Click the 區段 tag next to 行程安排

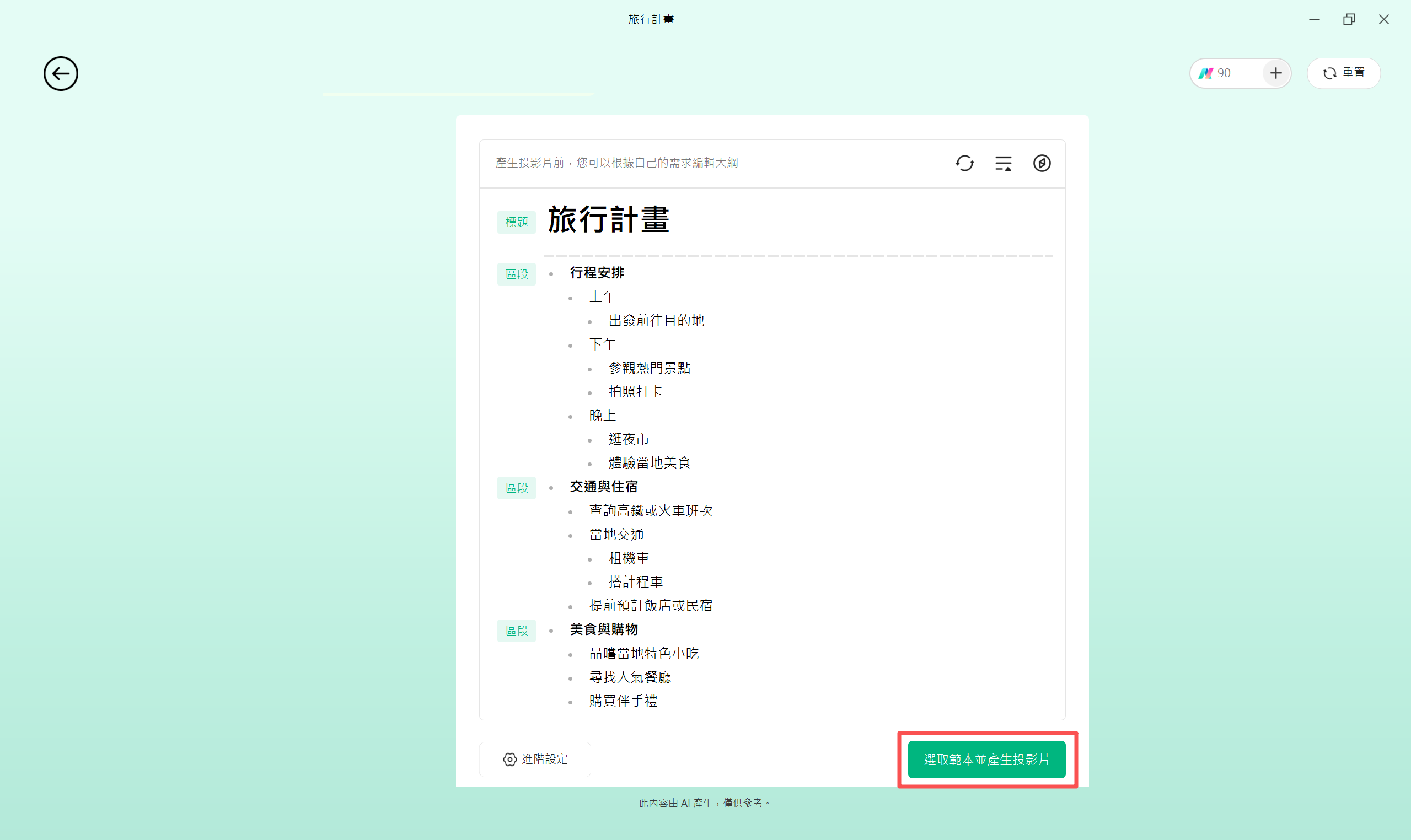[x=516, y=274]
